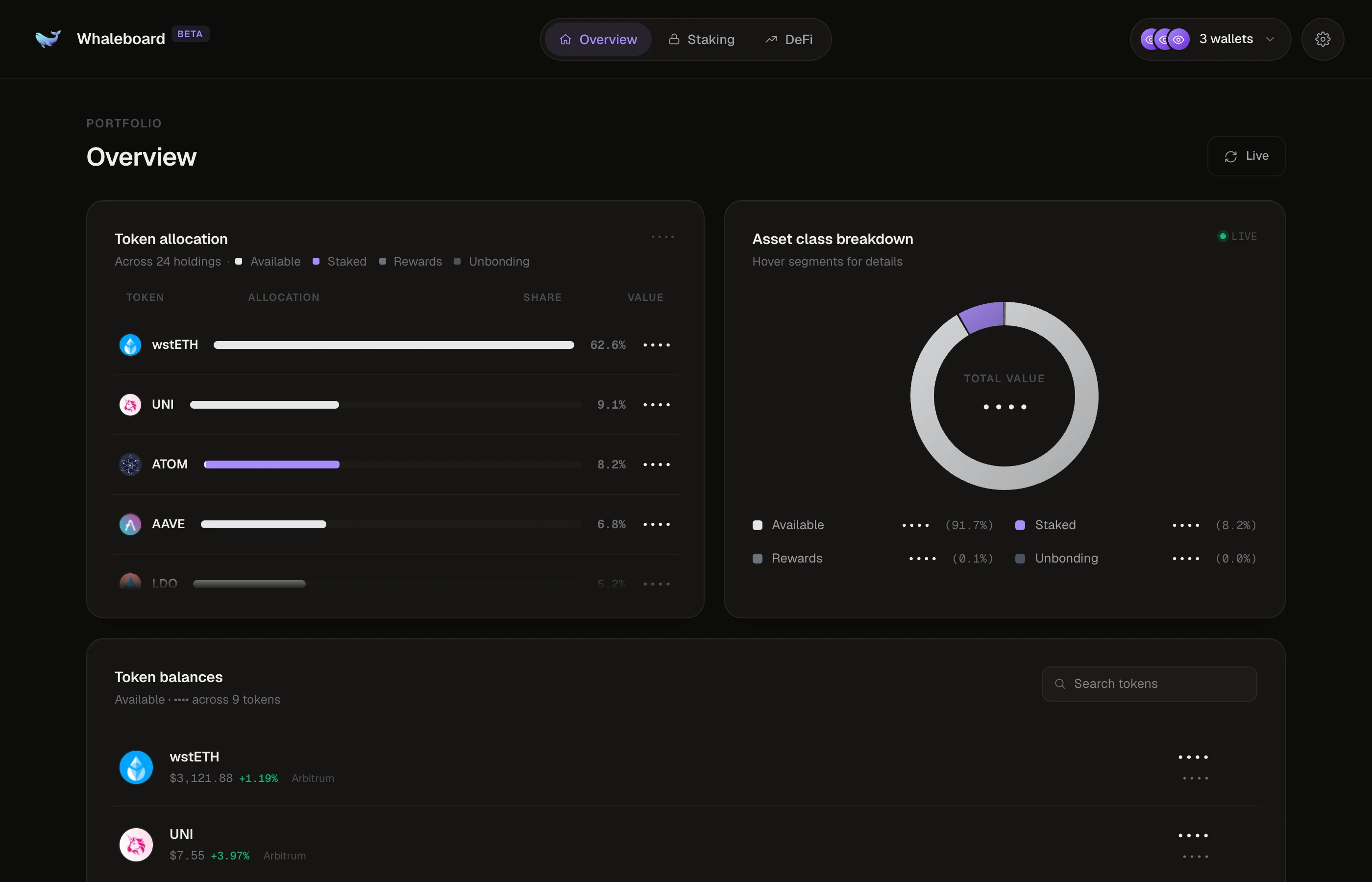Click the UNI icon in Token balances

(136, 844)
